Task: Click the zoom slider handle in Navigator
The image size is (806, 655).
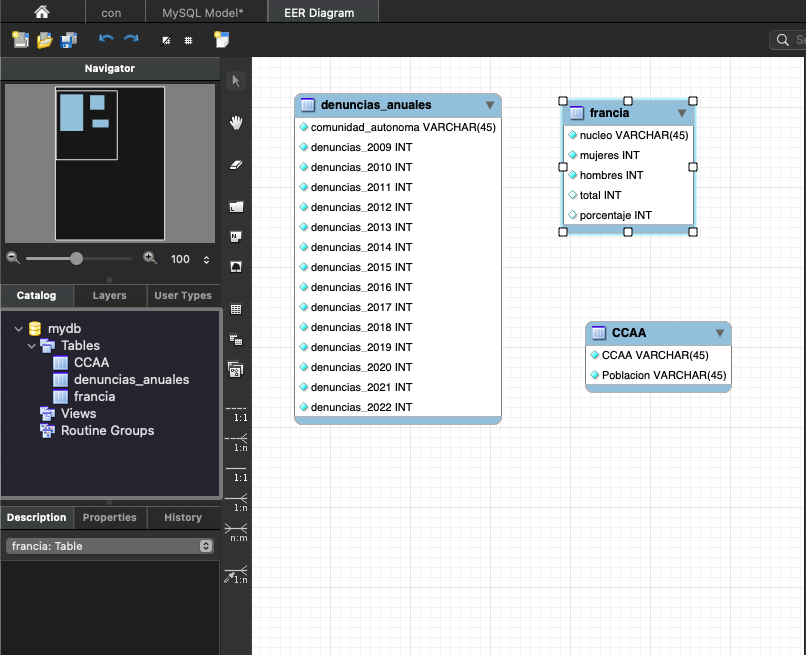Action: click(76, 258)
